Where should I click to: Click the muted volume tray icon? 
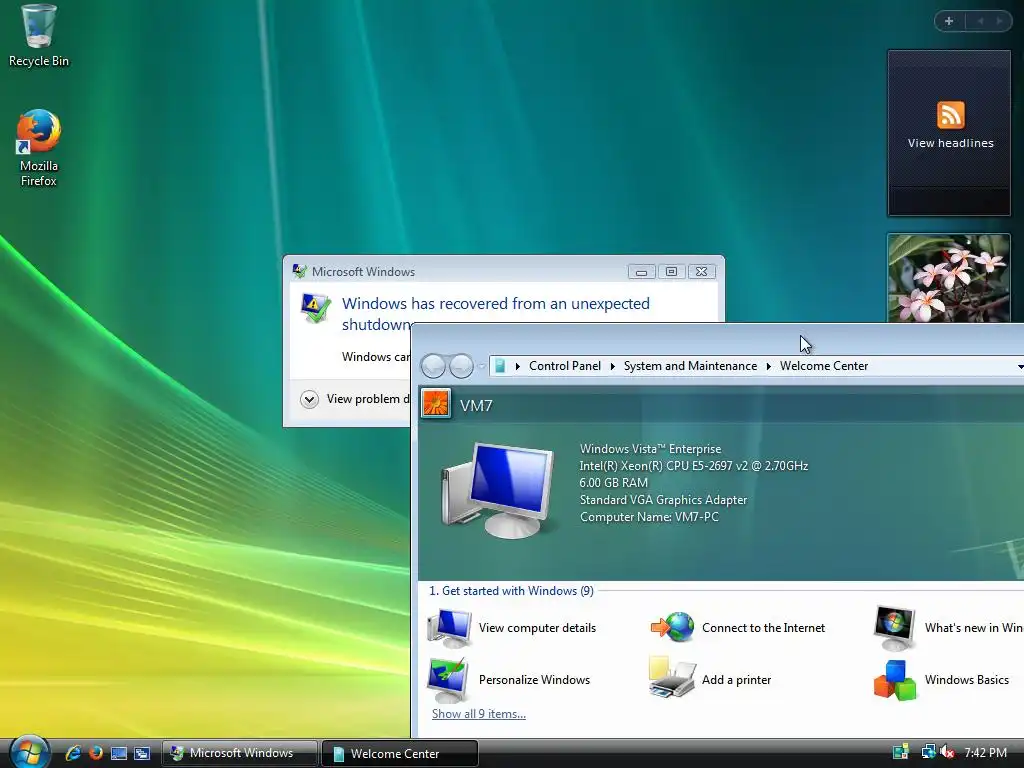tap(947, 752)
